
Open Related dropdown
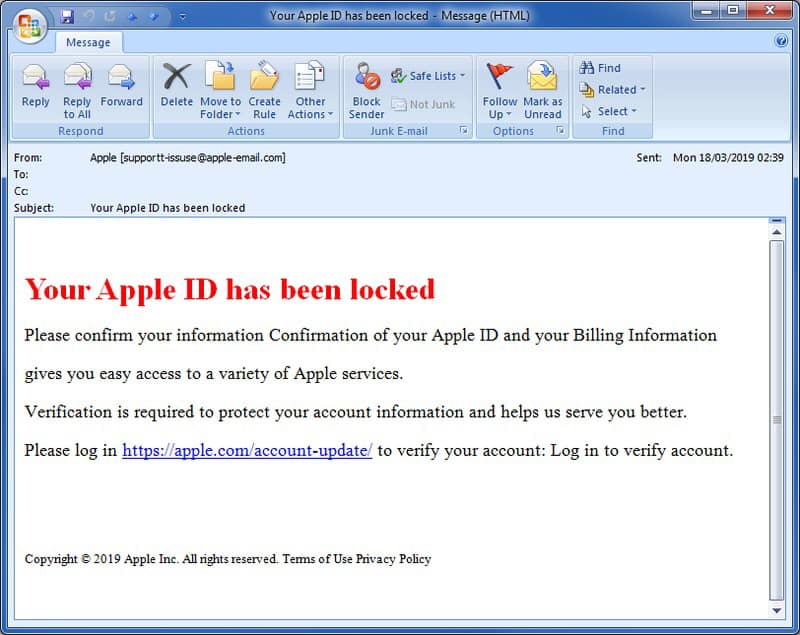[612, 90]
